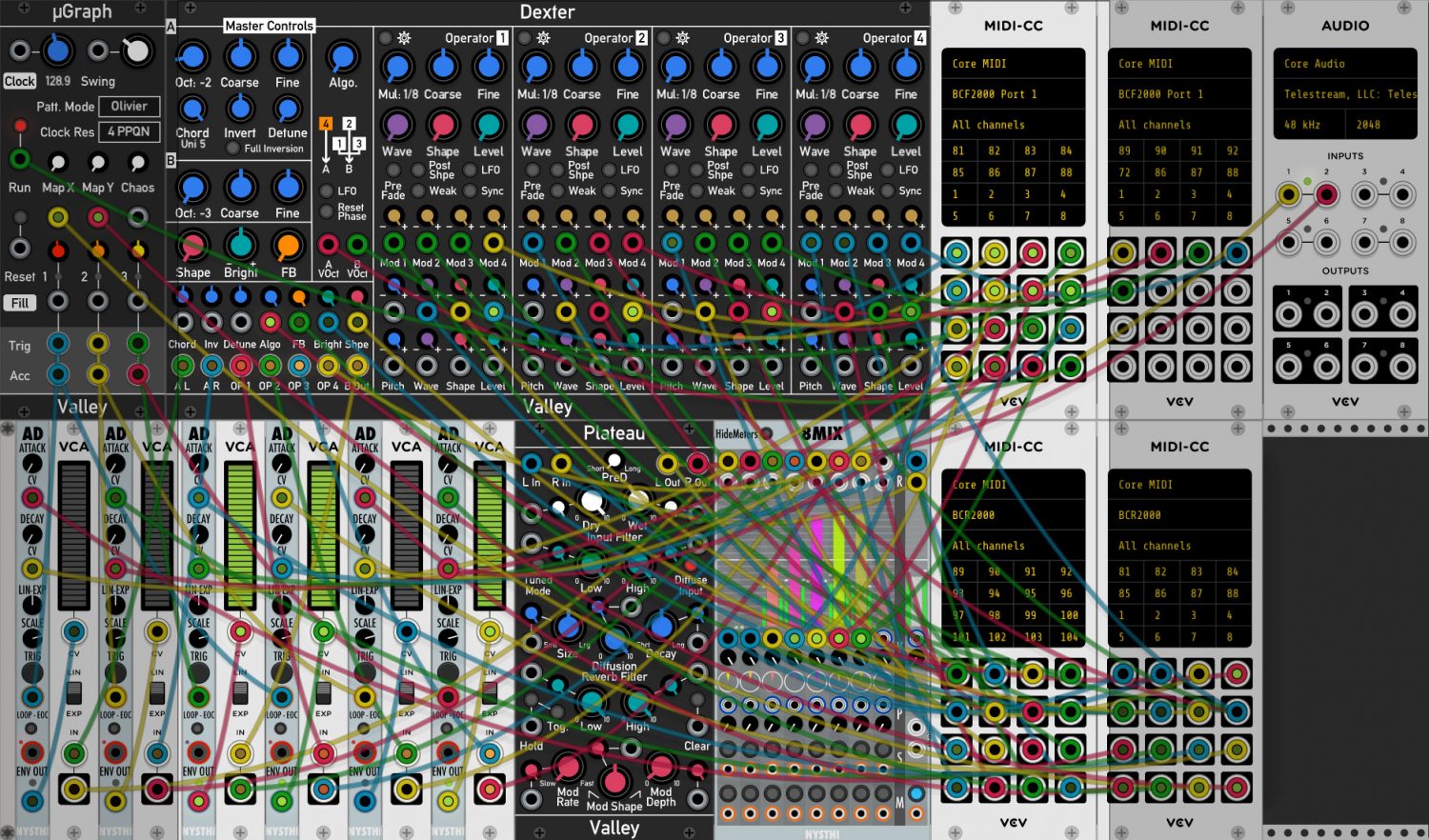Open Operator 1 settings gear icon

[x=404, y=38]
